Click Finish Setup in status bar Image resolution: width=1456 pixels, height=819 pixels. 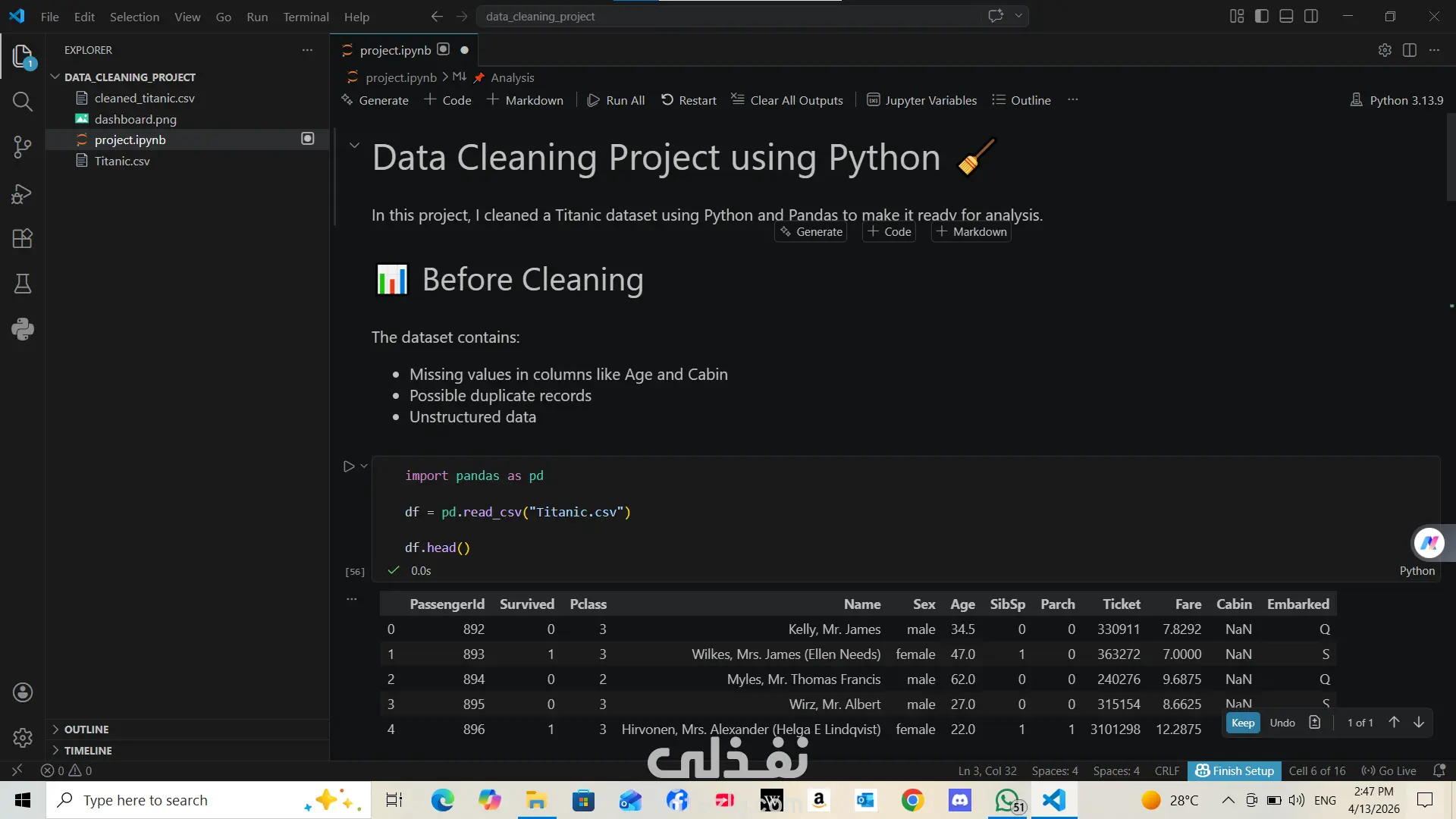coord(1234,770)
